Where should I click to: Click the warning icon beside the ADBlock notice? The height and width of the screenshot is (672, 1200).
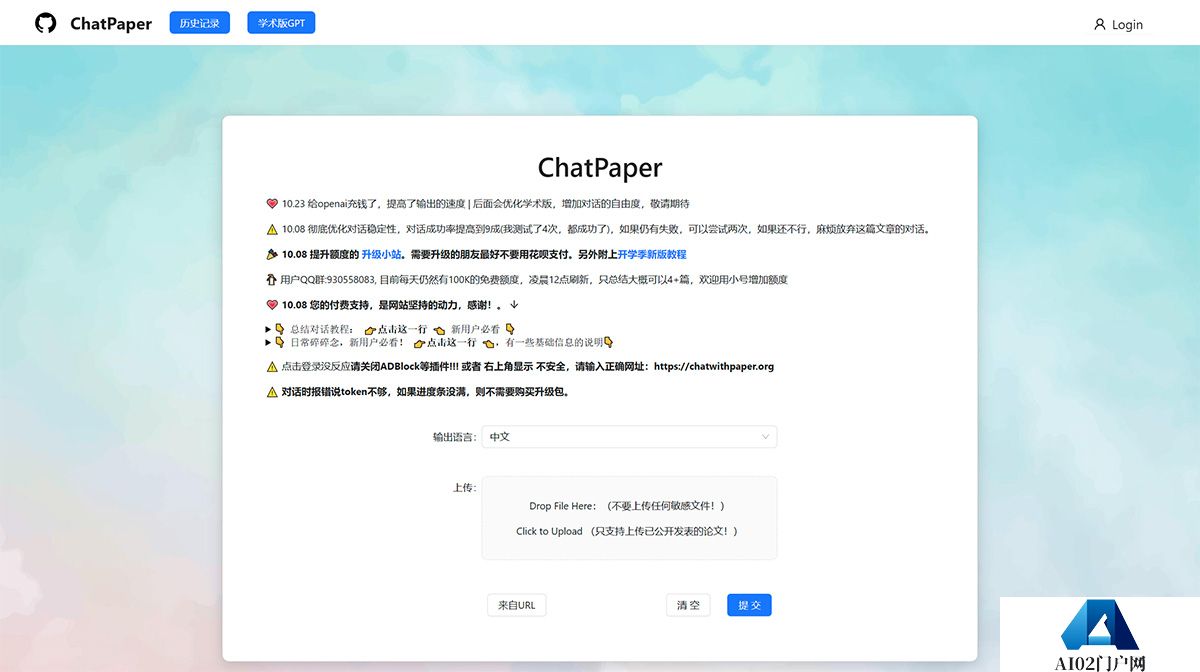pyautogui.click(x=272, y=366)
